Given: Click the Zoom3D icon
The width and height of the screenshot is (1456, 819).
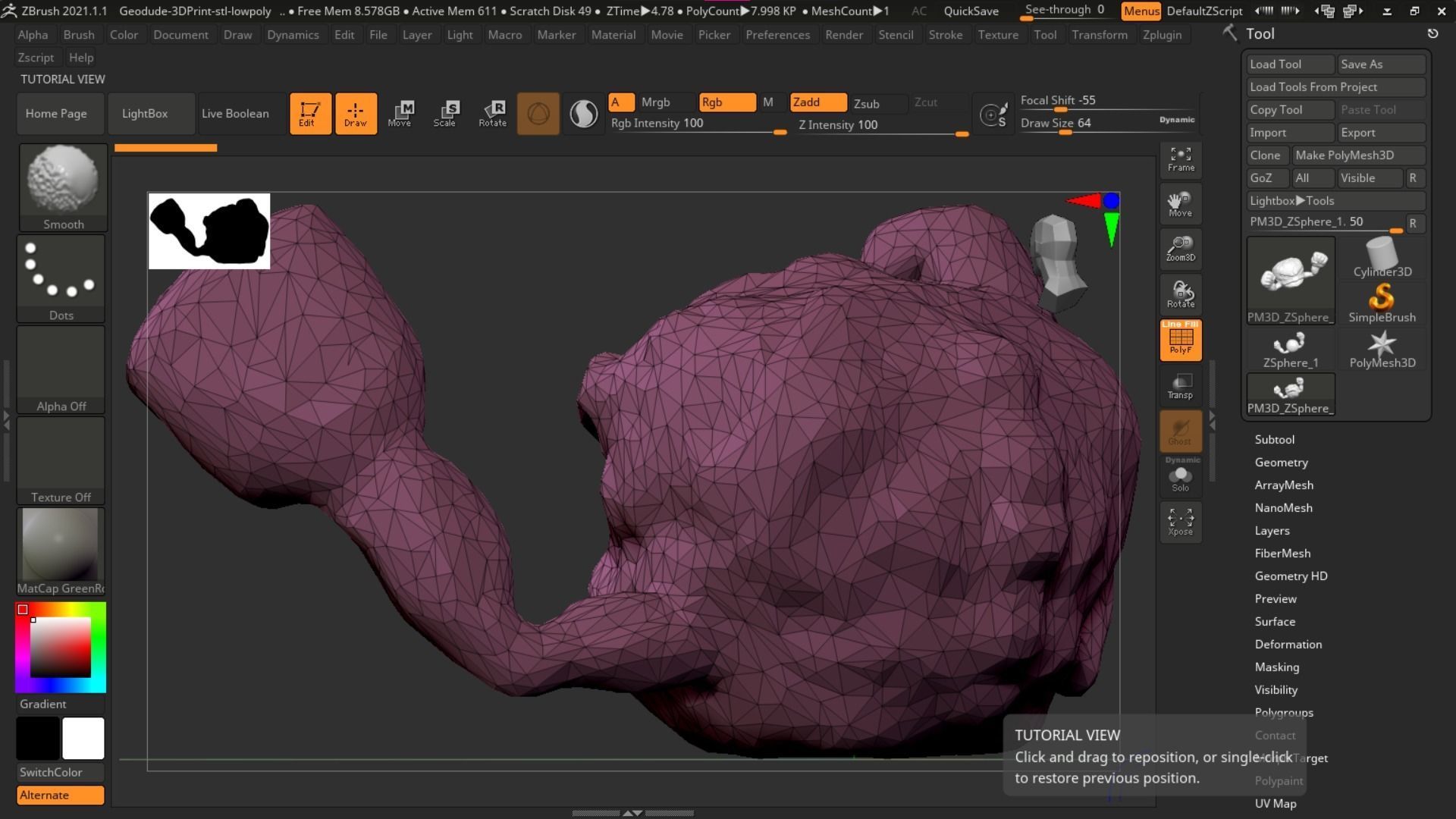Looking at the screenshot, I should 1181,249.
